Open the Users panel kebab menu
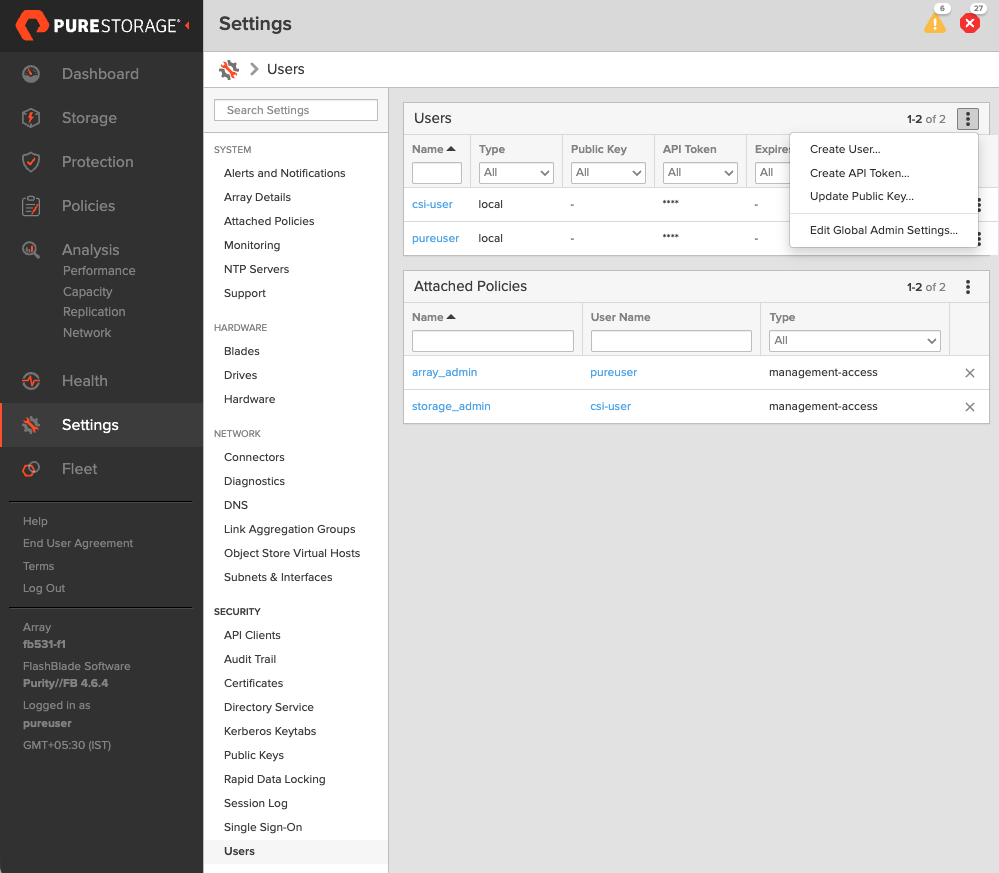This screenshot has width=999, height=873. (967, 118)
